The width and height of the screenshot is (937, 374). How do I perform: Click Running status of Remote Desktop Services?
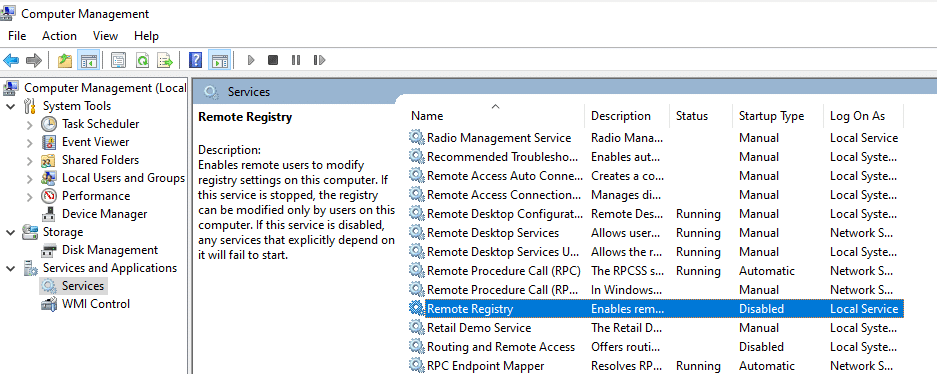[698, 232]
